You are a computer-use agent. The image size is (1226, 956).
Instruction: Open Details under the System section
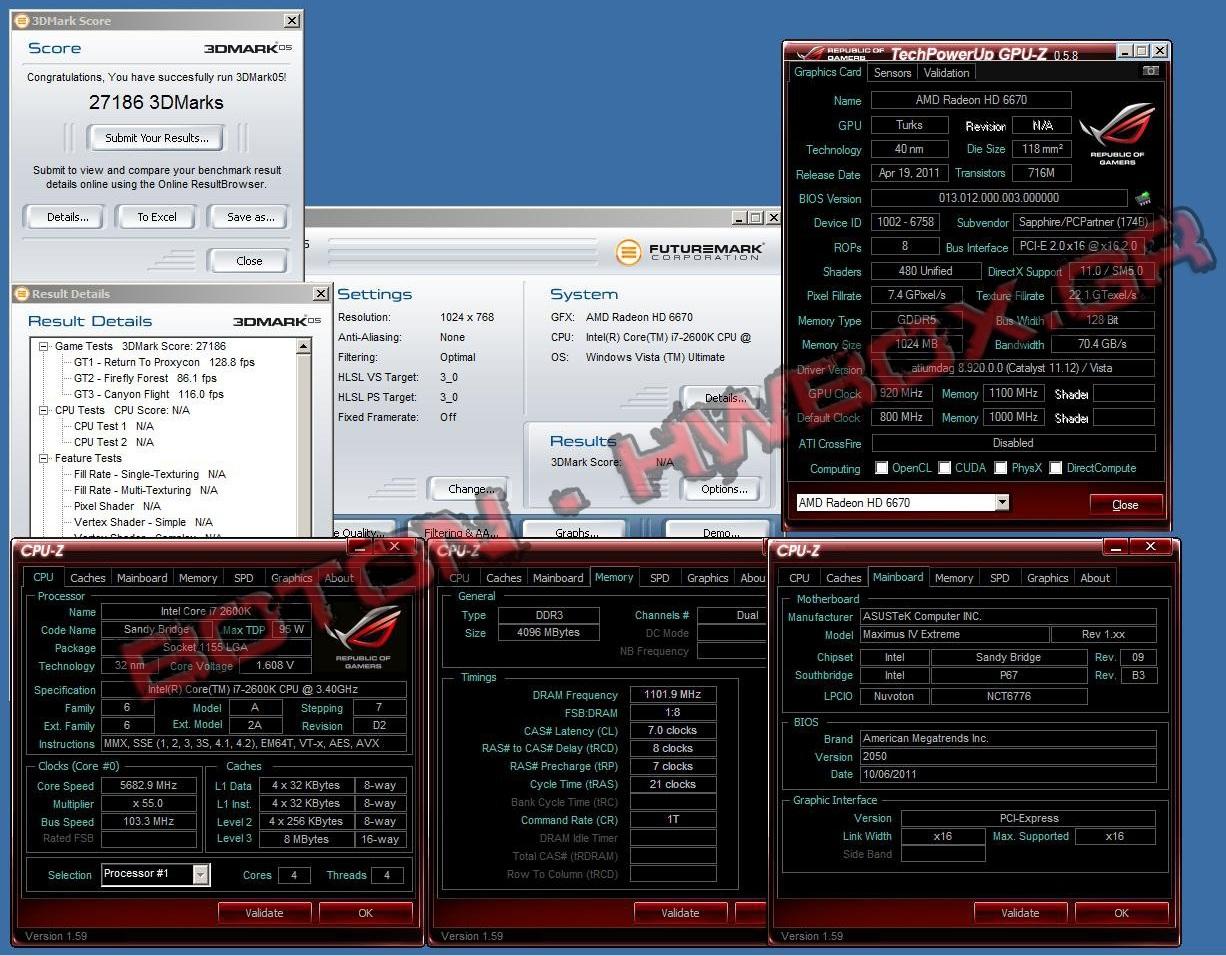tap(725, 398)
